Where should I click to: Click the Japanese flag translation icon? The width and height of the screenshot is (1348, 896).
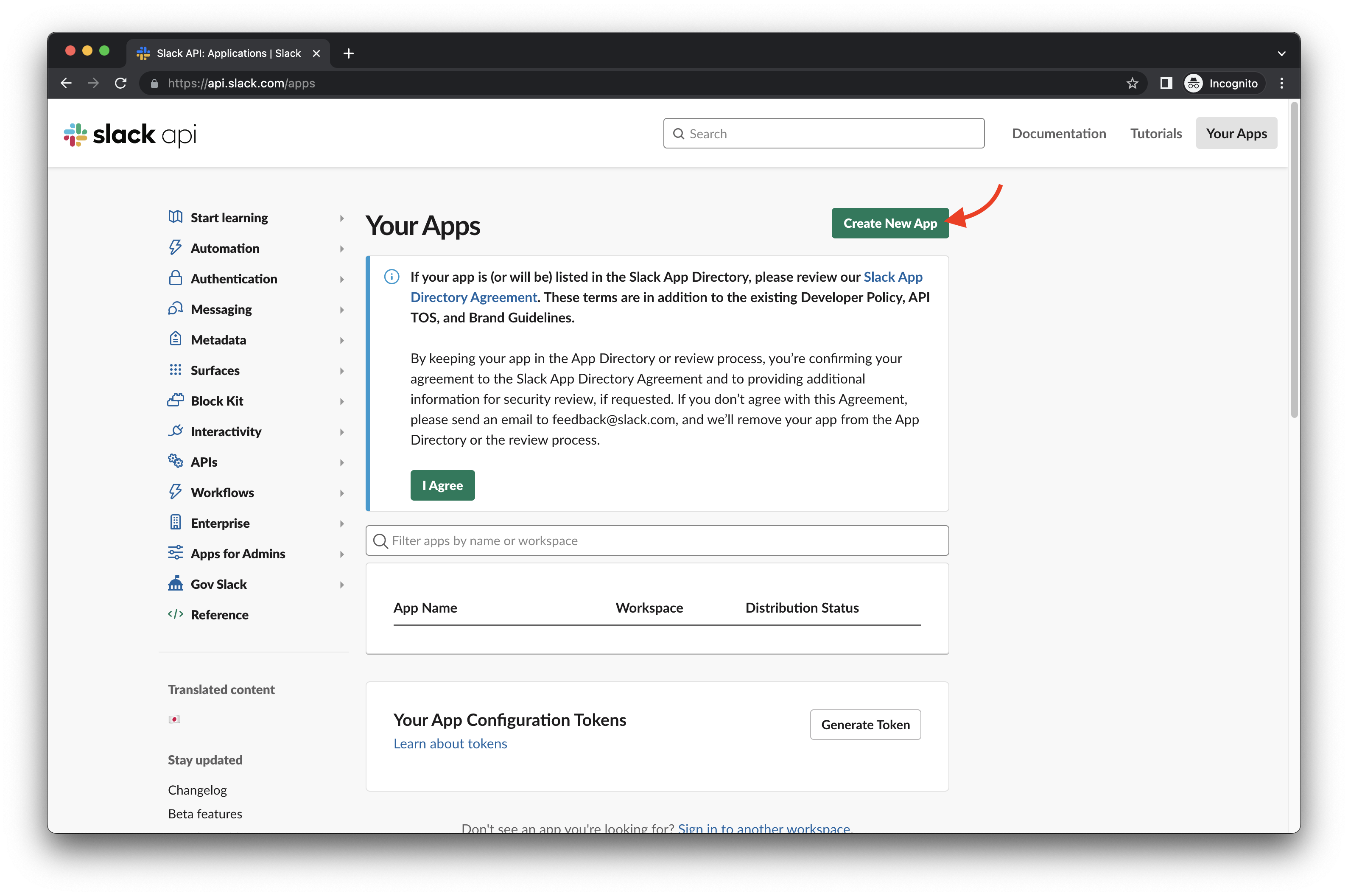coord(174,719)
